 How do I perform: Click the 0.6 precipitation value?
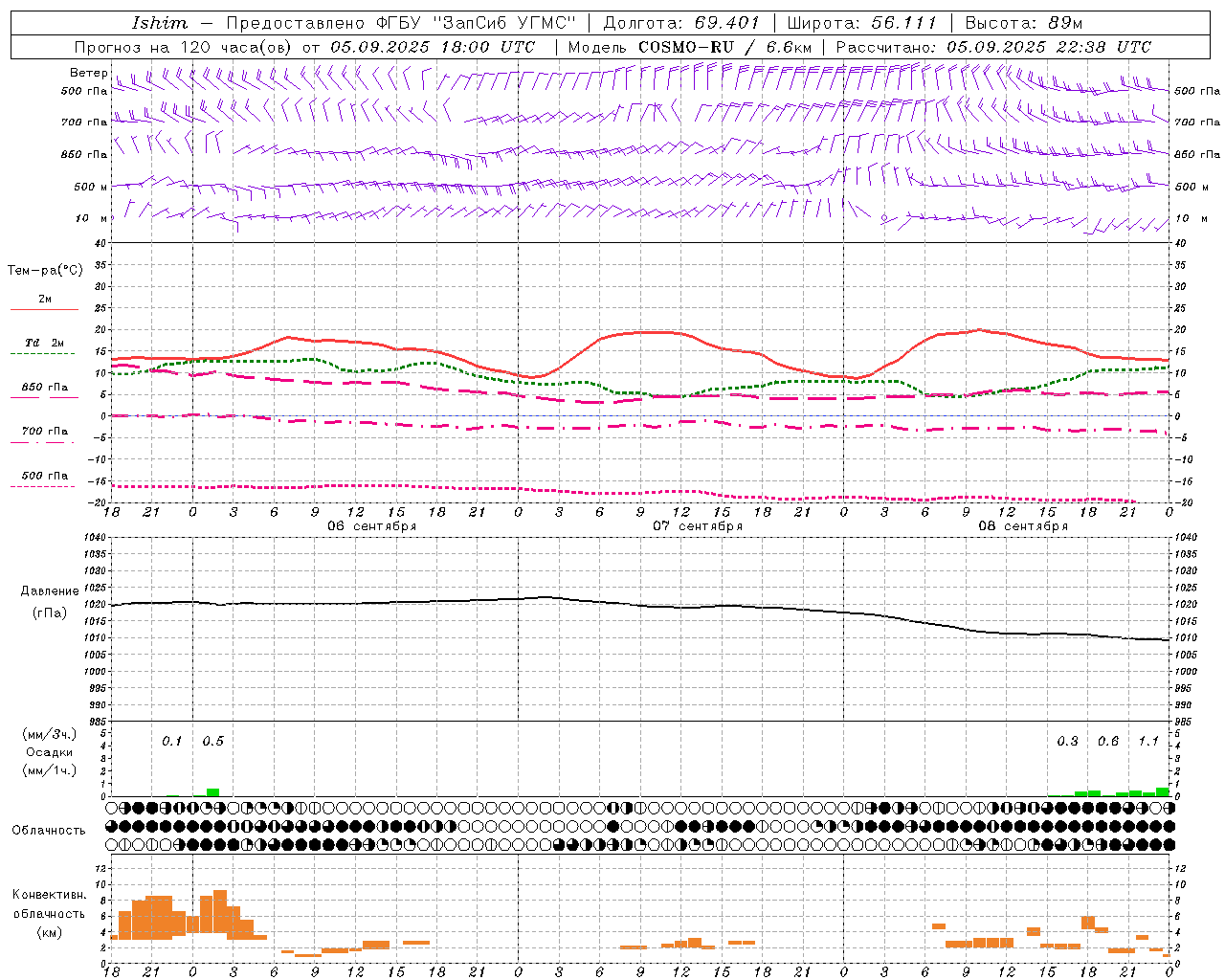(x=1108, y=742)
